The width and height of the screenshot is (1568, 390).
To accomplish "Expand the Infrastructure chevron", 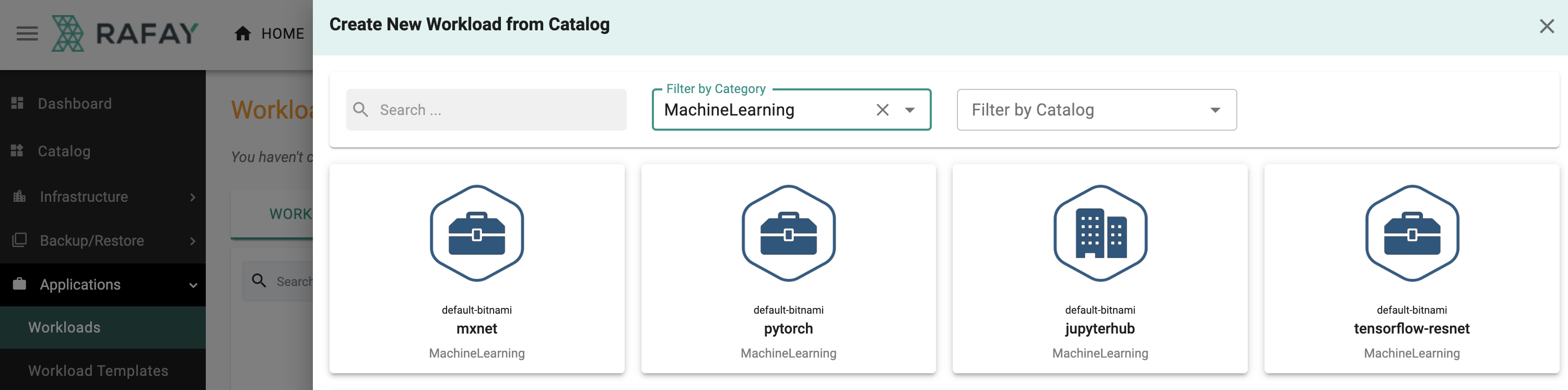I will click(x=193, y=197).
